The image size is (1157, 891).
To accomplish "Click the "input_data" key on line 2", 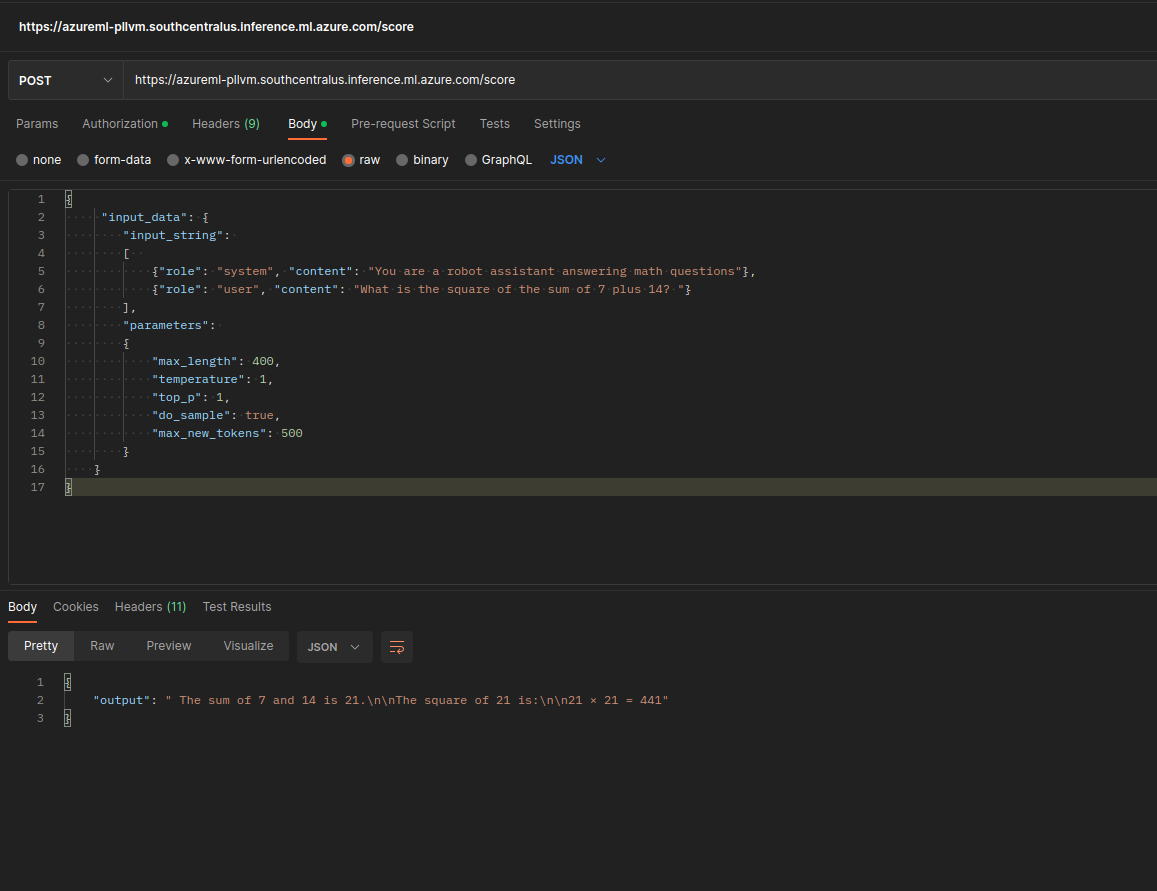I will (x=144, y=218).
